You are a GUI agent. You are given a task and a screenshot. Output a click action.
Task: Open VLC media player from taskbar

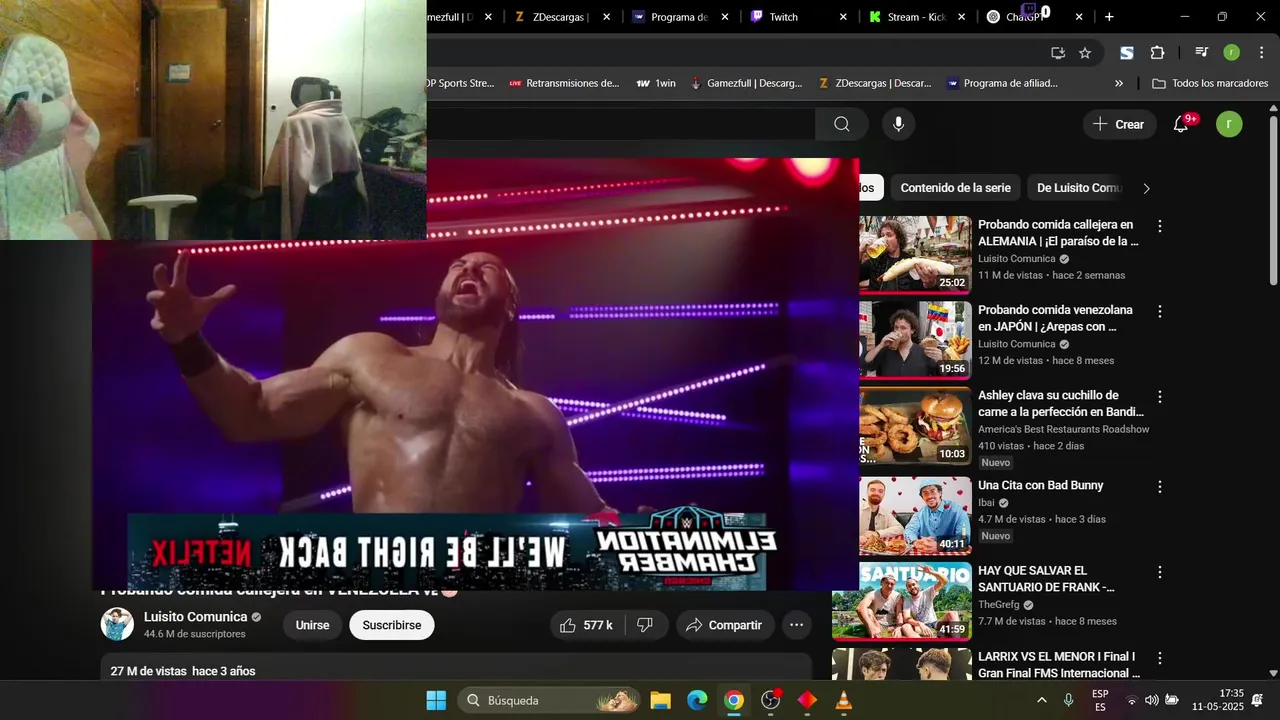click(844, 700)
